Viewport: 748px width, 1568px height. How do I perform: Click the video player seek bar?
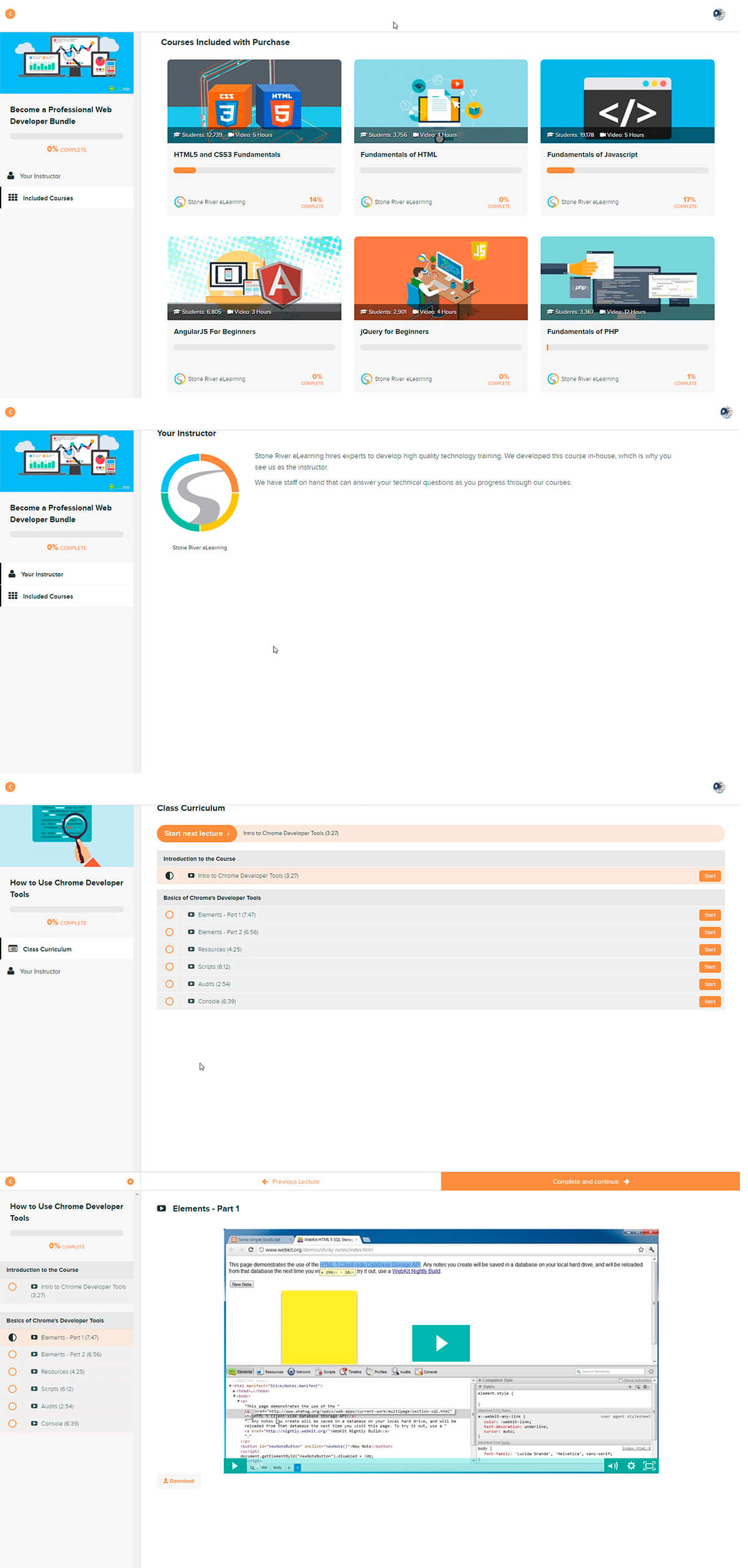[x=425, y=1467]
